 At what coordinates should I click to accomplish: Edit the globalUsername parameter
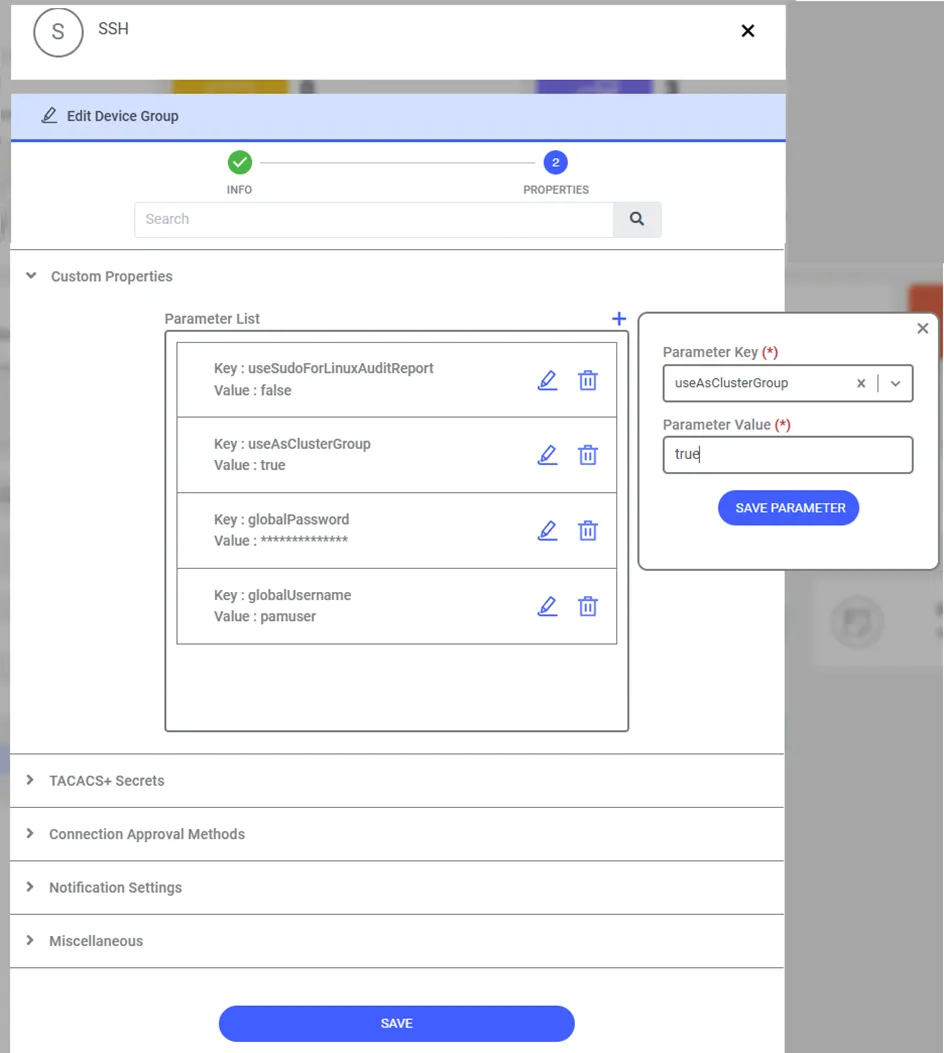547,606
